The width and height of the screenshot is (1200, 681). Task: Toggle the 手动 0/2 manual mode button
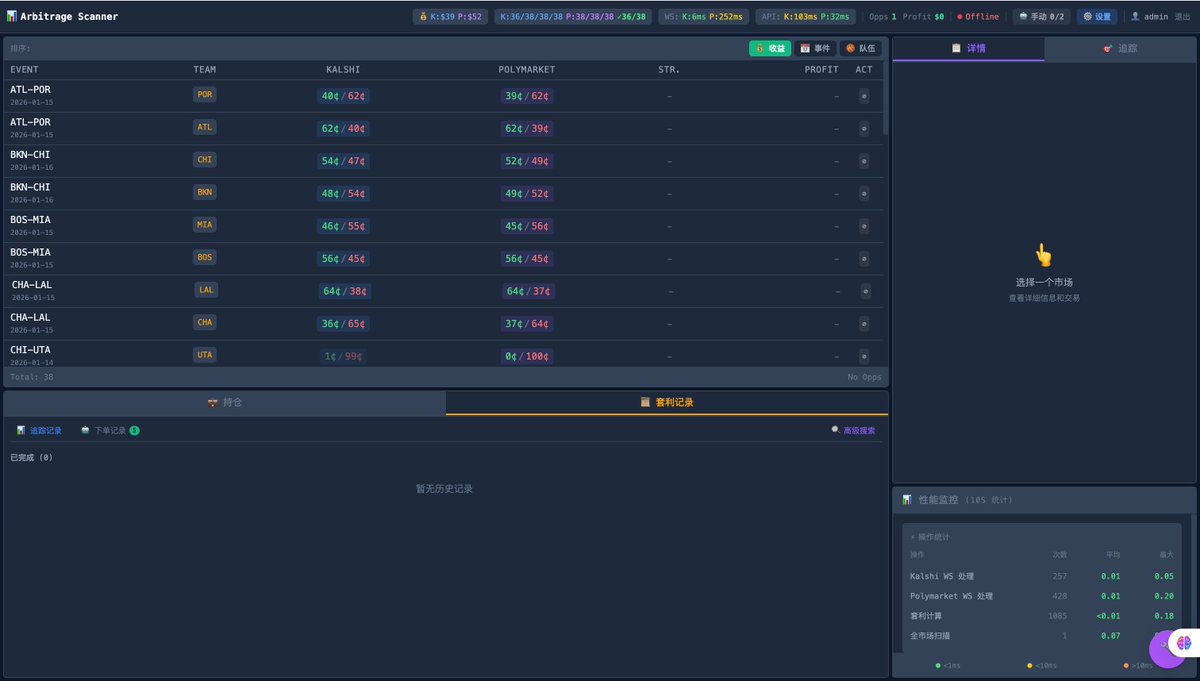(x=1041, y=16)
